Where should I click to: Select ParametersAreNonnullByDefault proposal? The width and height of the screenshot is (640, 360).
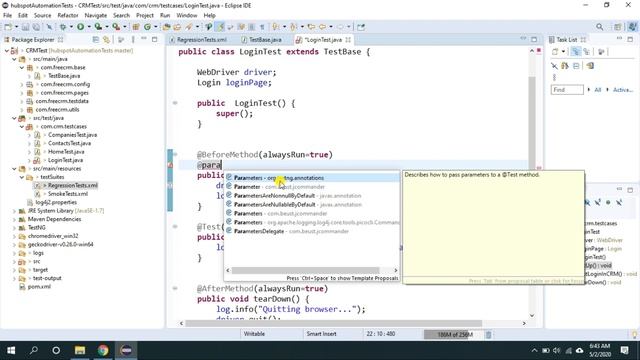312,196
